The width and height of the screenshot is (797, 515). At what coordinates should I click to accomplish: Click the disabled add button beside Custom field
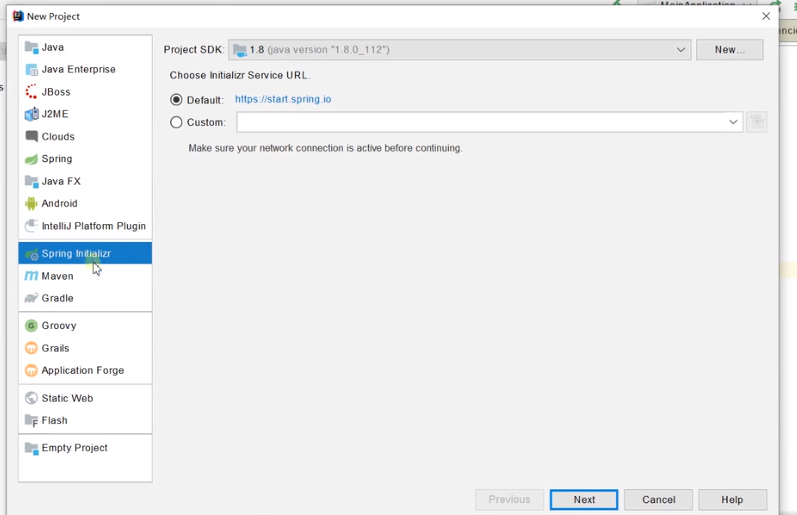pyautogui.click(x=756, y=122)
